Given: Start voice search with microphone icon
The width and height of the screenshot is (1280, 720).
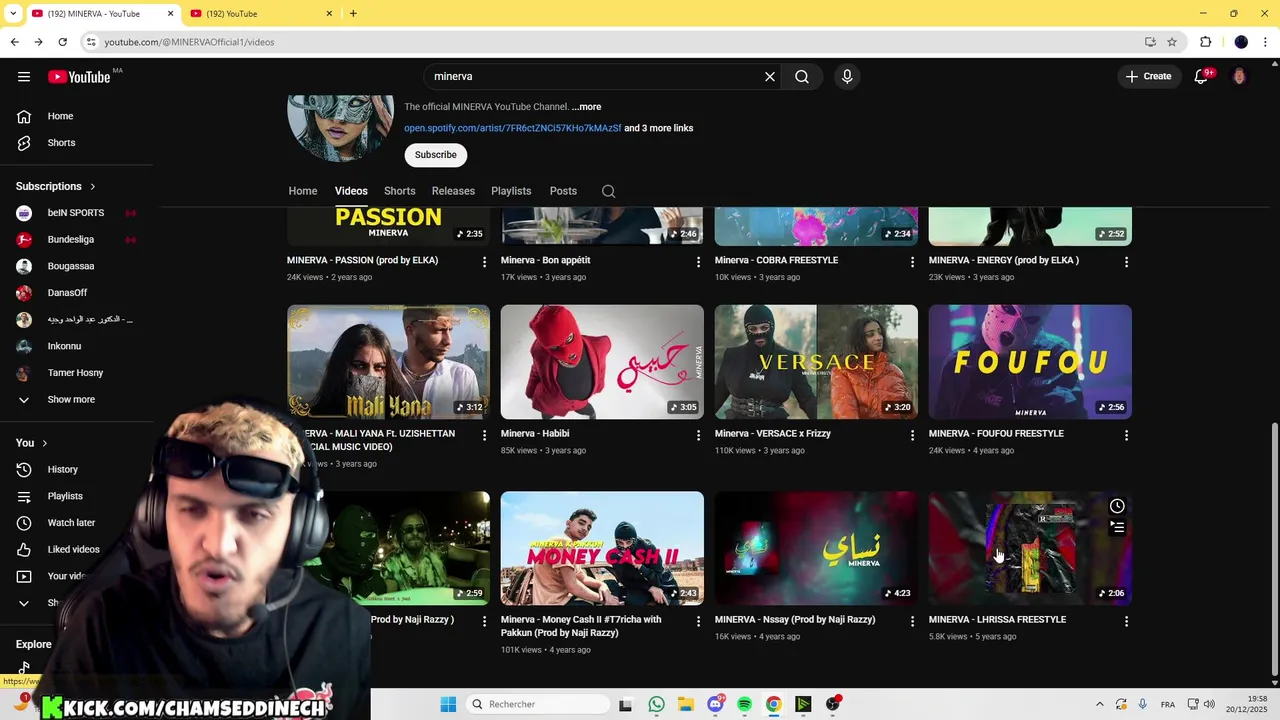Looking at the screenshot, I should click(847, 76).
